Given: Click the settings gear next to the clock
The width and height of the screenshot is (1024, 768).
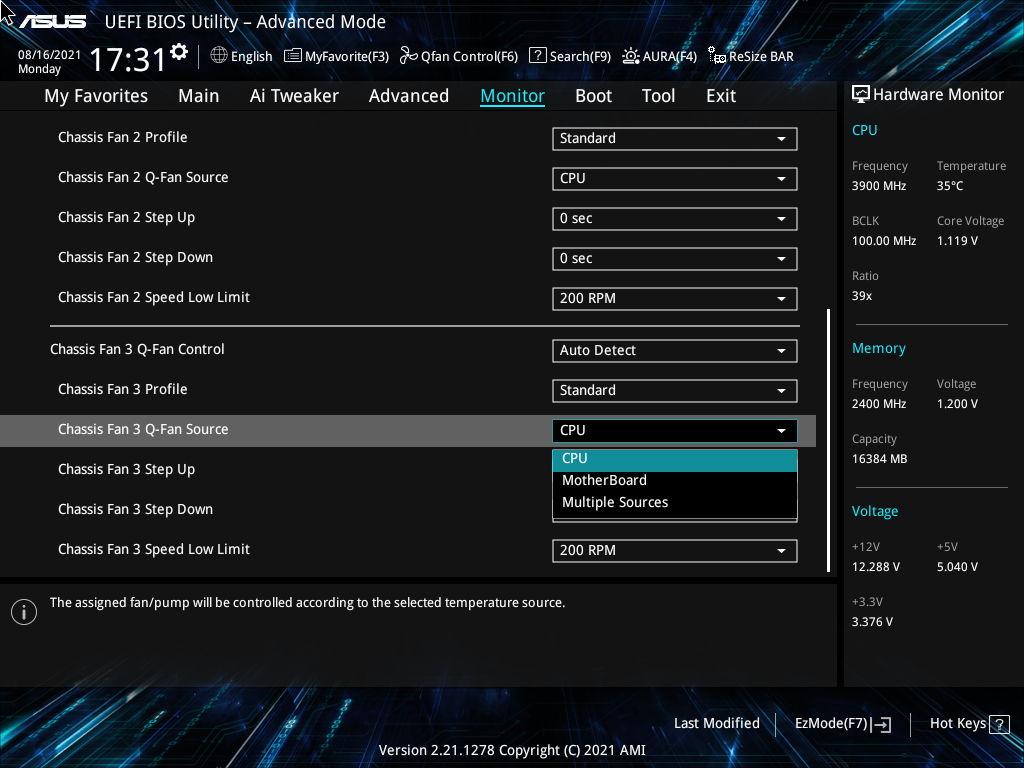Looking at the screenshot, I should click(x=179, y=52).
